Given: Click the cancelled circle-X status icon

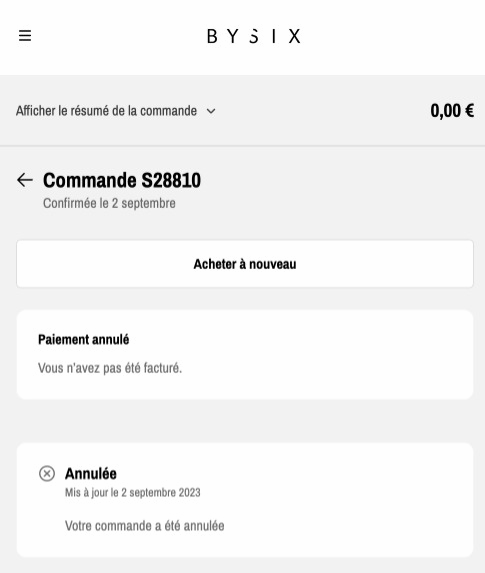Looking at the screenshot, I should pos(47,474).
